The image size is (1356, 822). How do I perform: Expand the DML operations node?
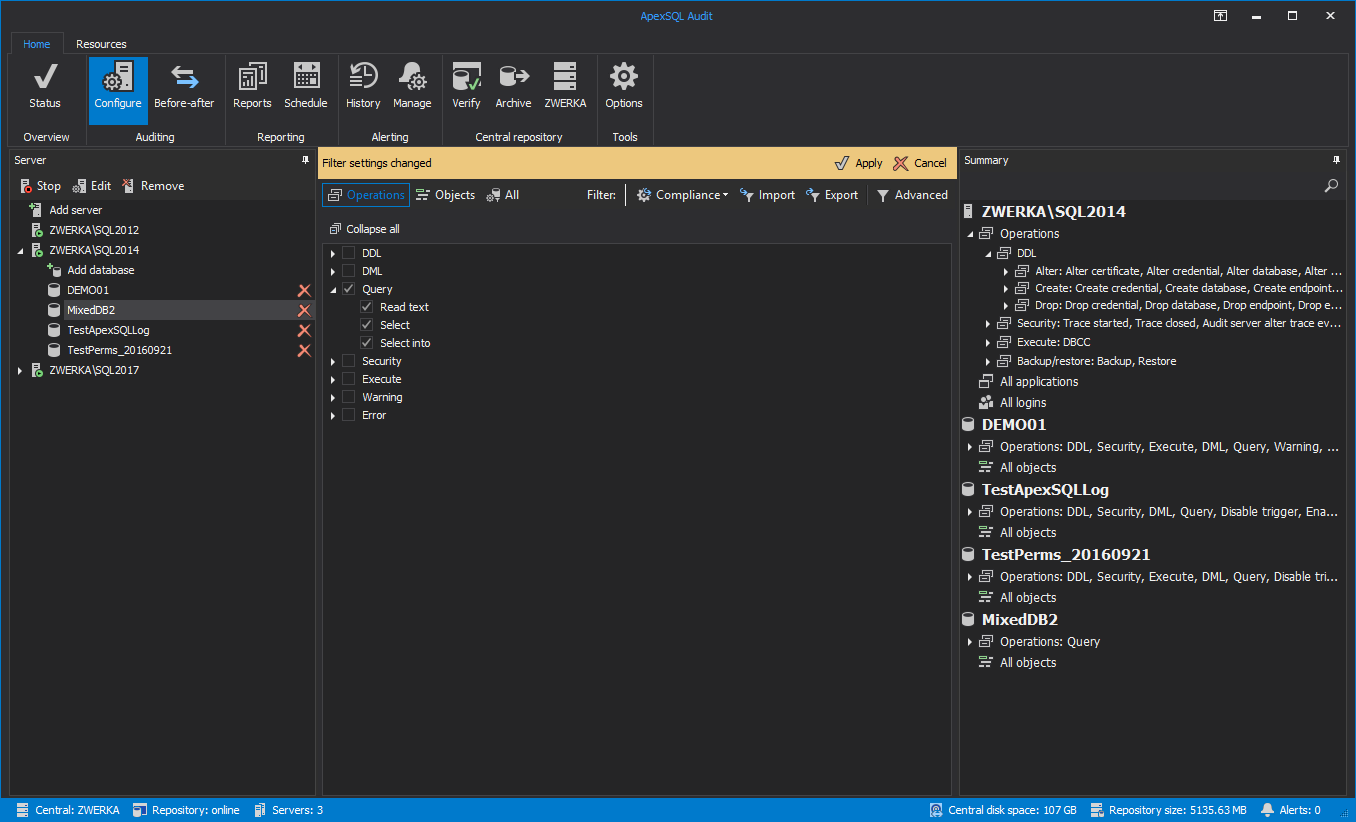tap(333, 272)
